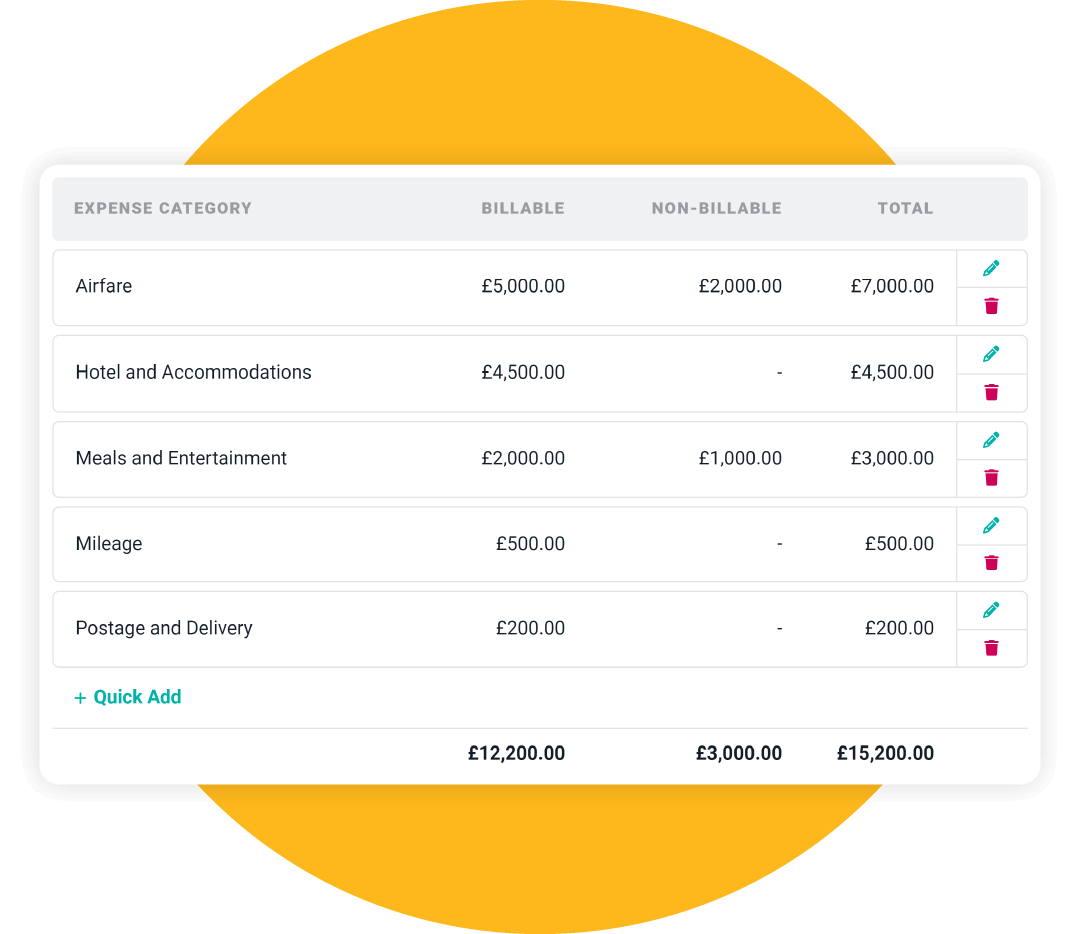Sort by the Billable column header
The width and height of the screenshot is (1080, 934).
tap(523, 208)
